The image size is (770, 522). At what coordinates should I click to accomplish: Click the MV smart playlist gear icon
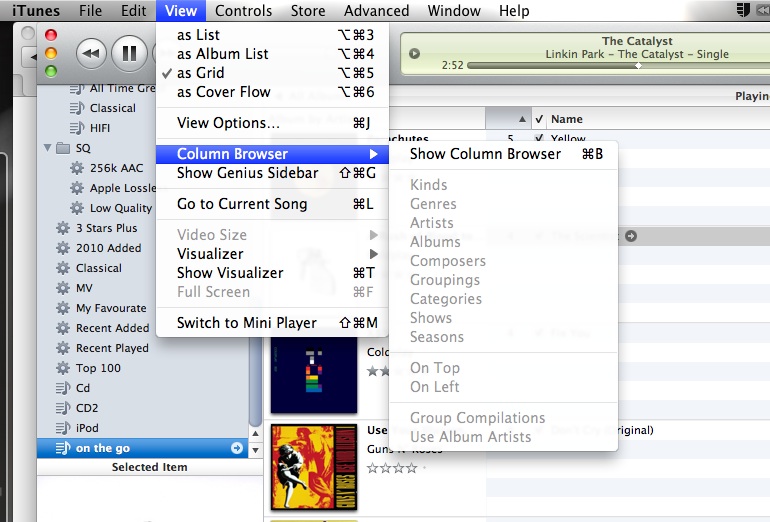click(x=63, y=288)
